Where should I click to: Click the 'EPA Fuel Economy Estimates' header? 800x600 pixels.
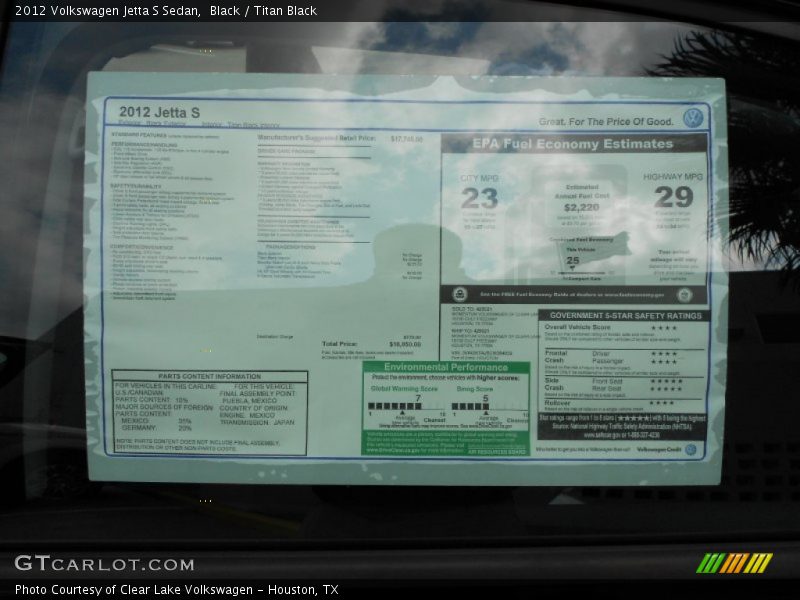point(572,144)
